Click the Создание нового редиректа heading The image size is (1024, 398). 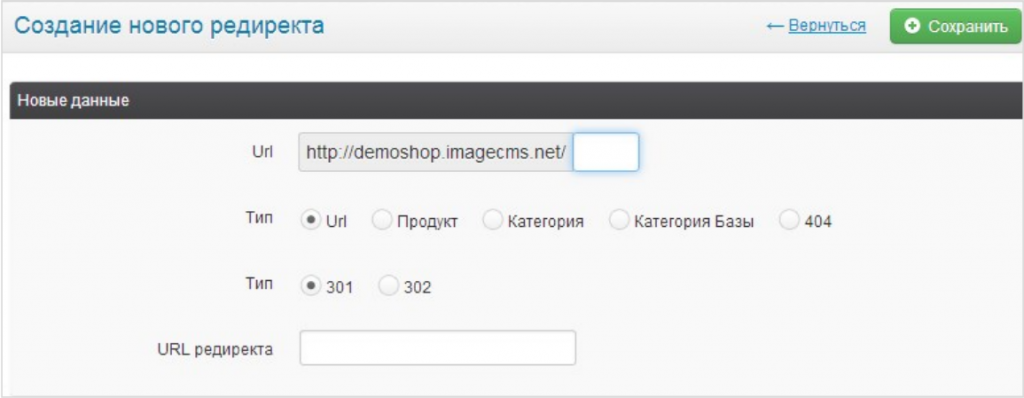pos(169,26)
